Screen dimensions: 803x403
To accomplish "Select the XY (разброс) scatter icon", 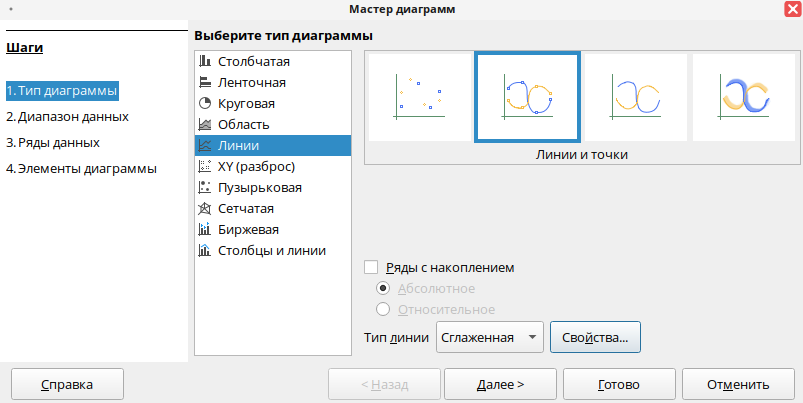I will (x=205, y=167).
